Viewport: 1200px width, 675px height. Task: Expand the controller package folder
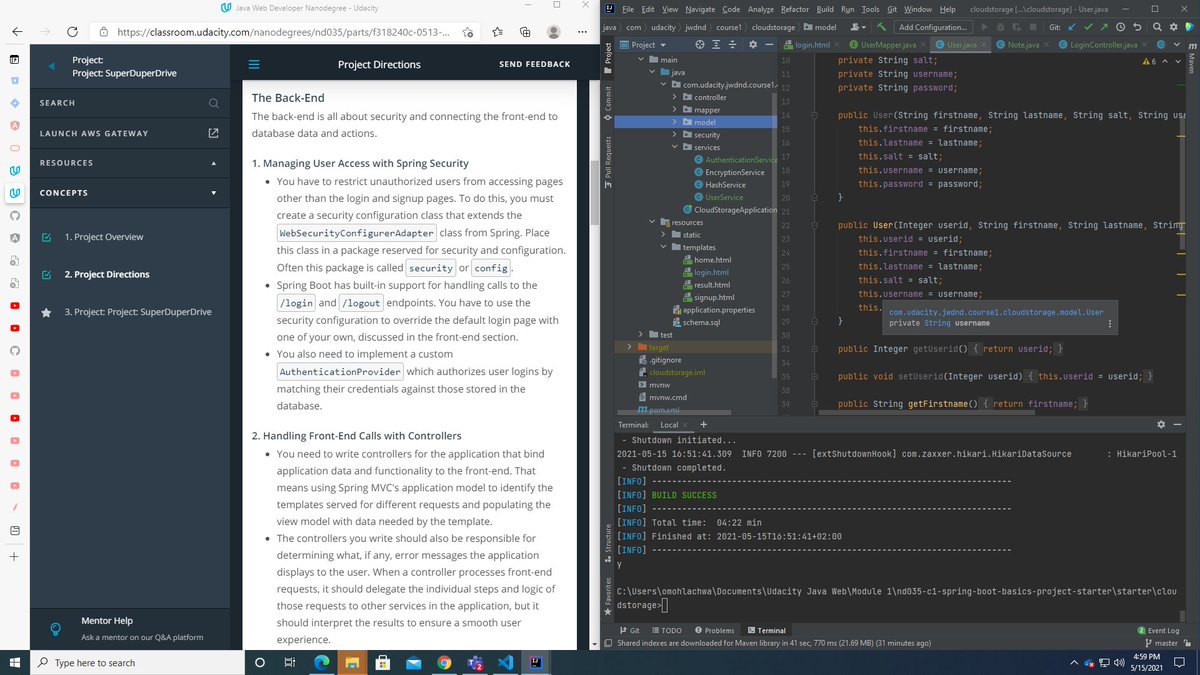[x=675, y=97]
